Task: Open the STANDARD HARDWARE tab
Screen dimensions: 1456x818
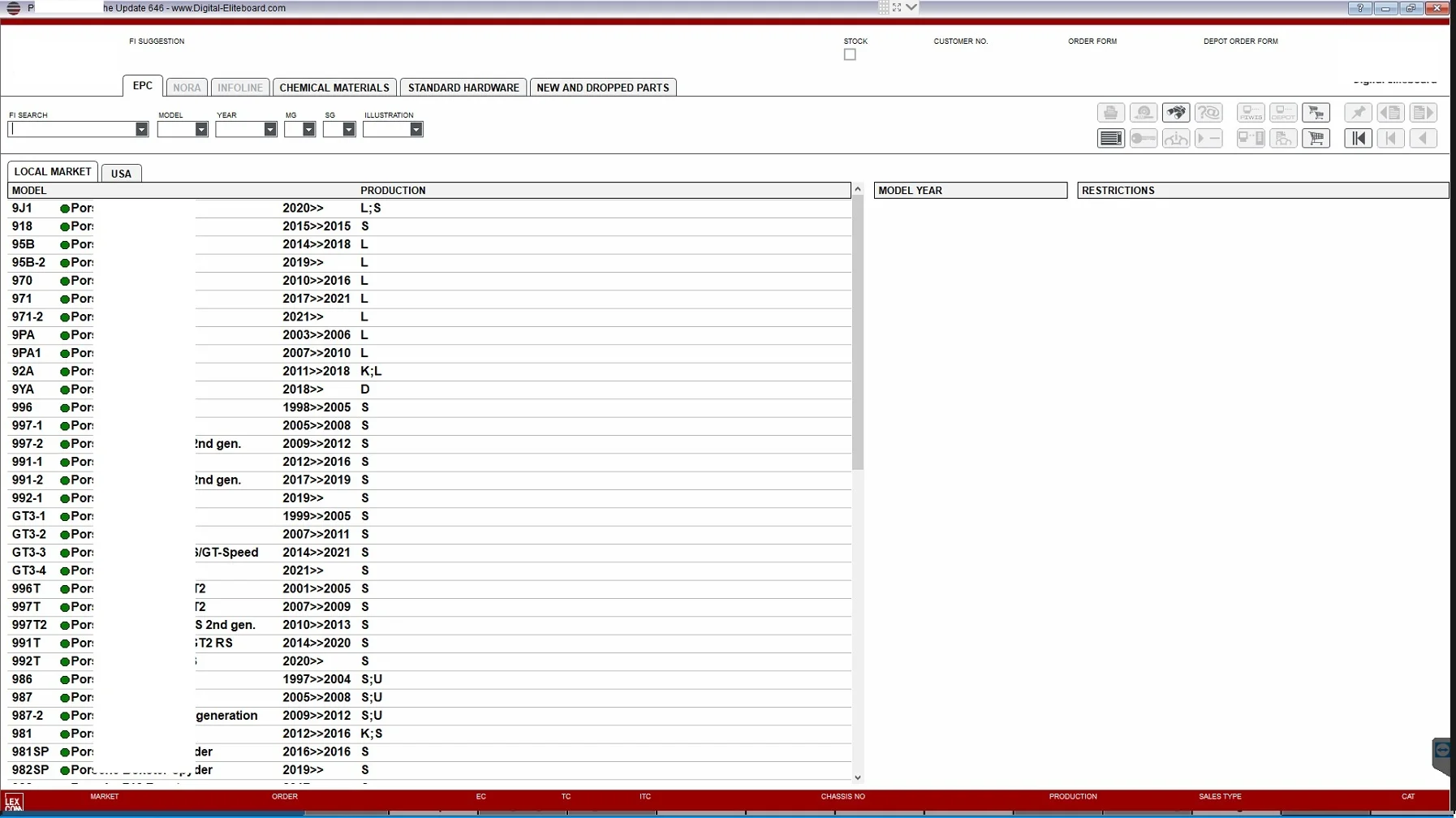Action: (463, 88)
